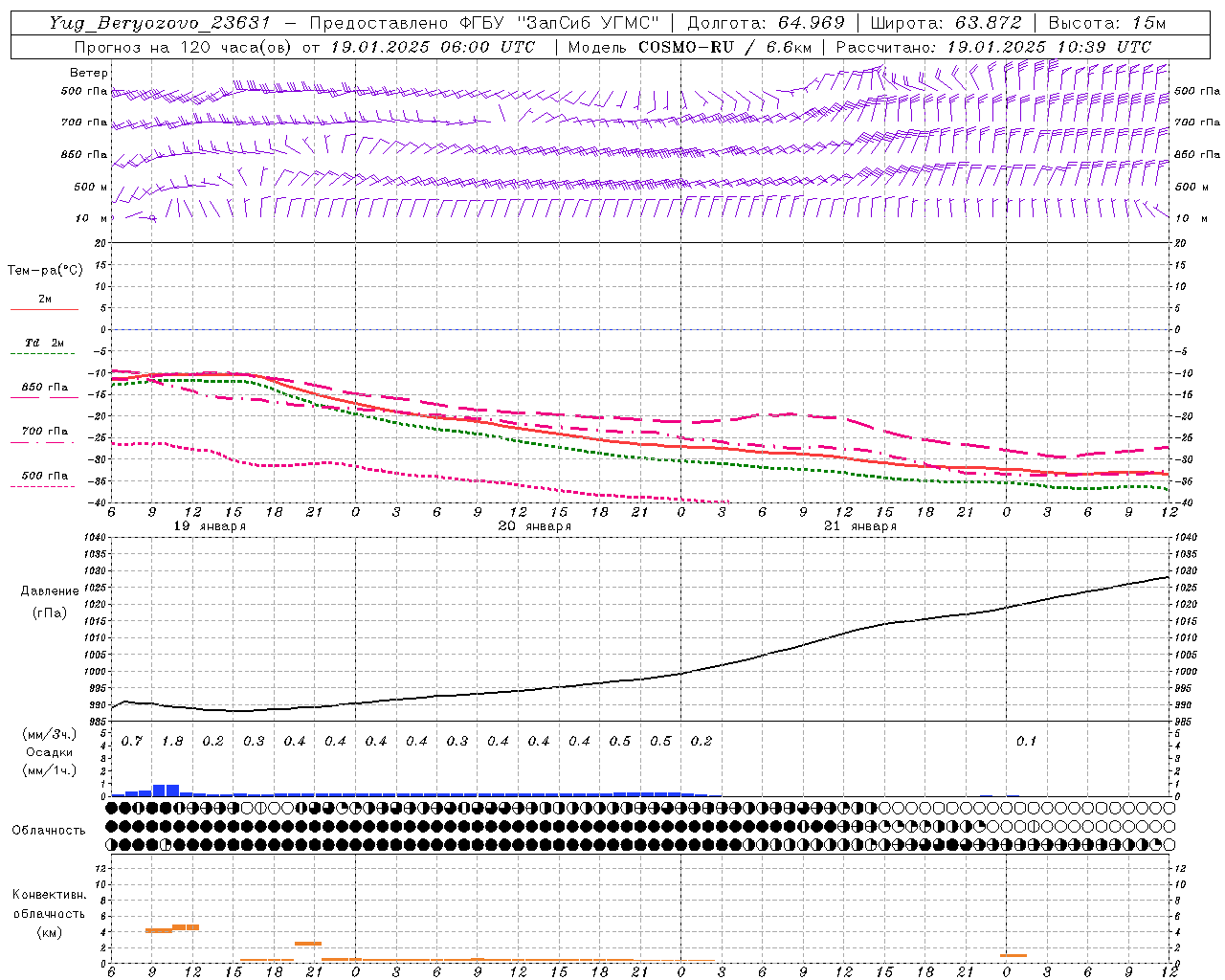Click the 'Td 2м' dew point legend entry

pyautogui.click(x=45, y=343)
